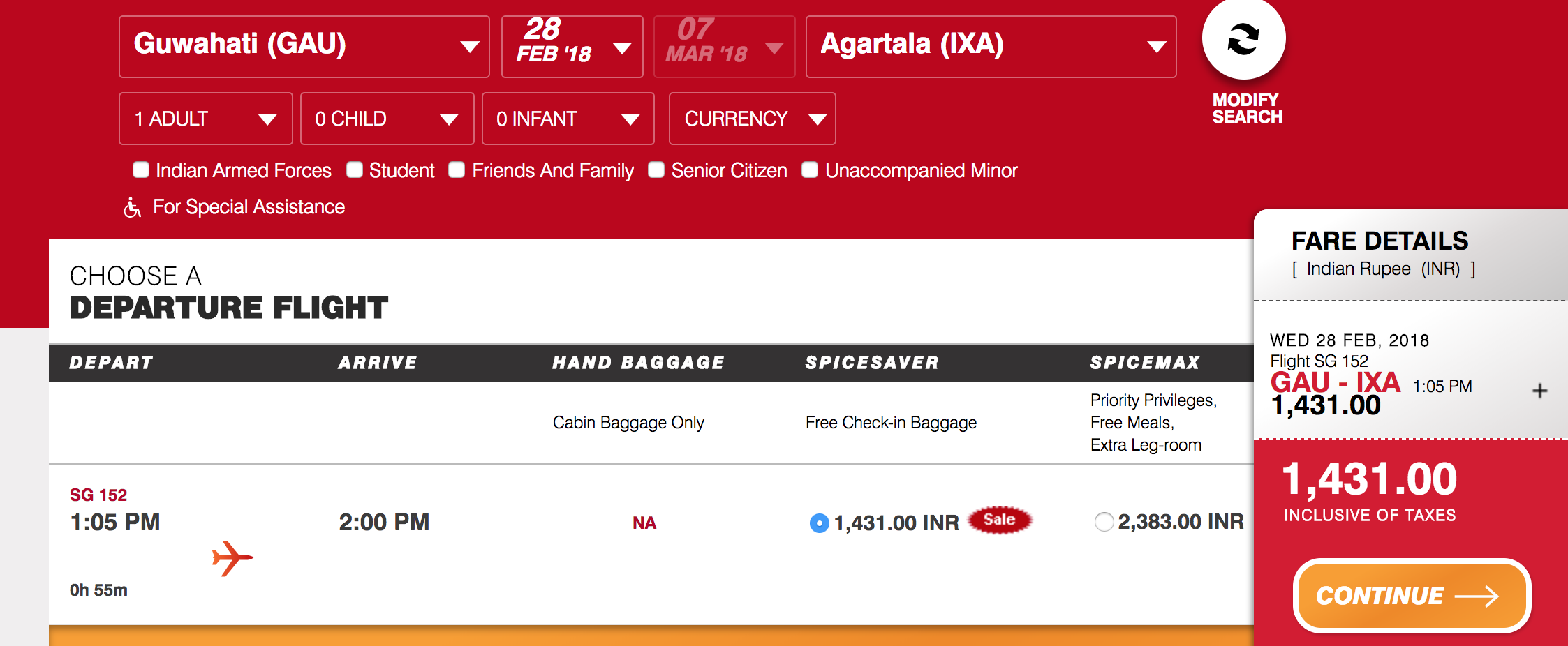Enable the Indian Armed Forces checkbox

(141, 170)
